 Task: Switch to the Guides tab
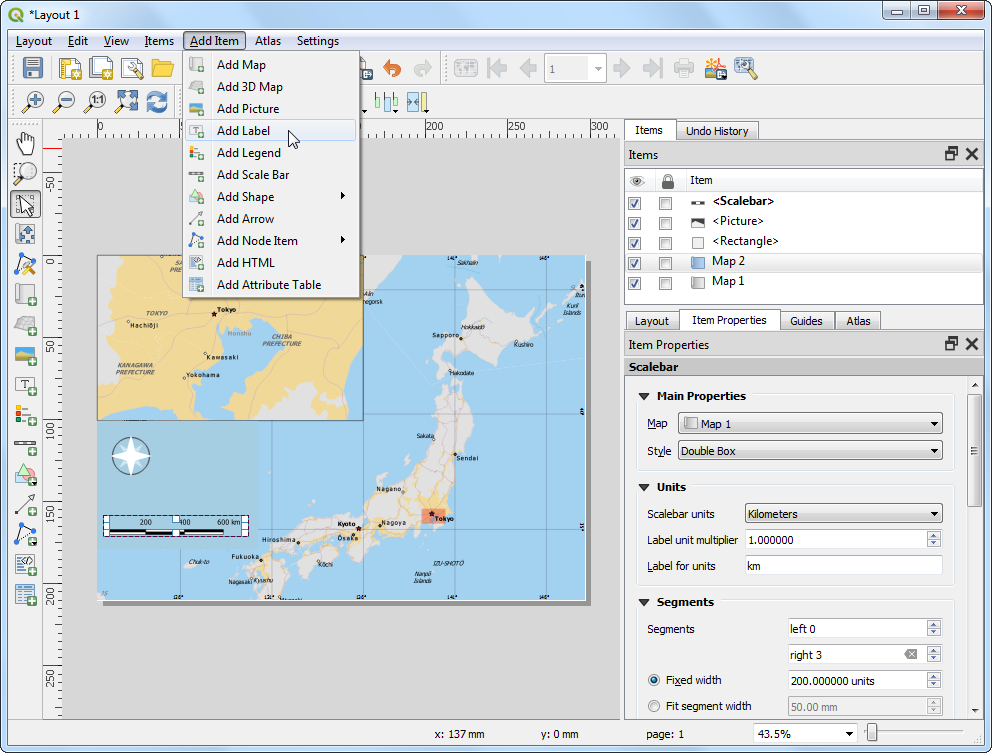coord(806,321)
